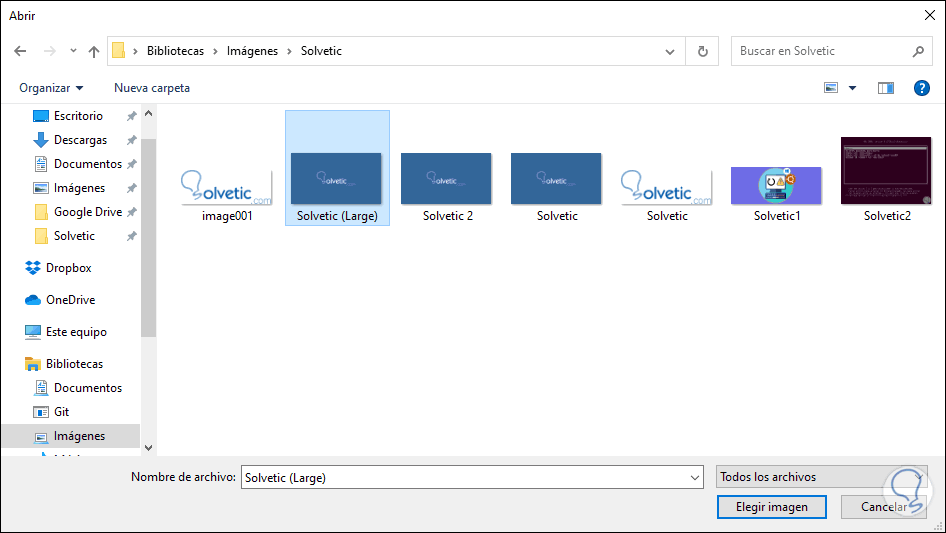Open the file name dropdown arrow

click(x=694, y=477)
